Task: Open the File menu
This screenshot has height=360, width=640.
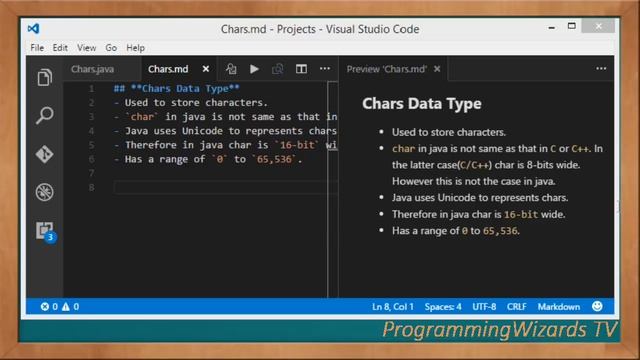Action: click(37, 48)
